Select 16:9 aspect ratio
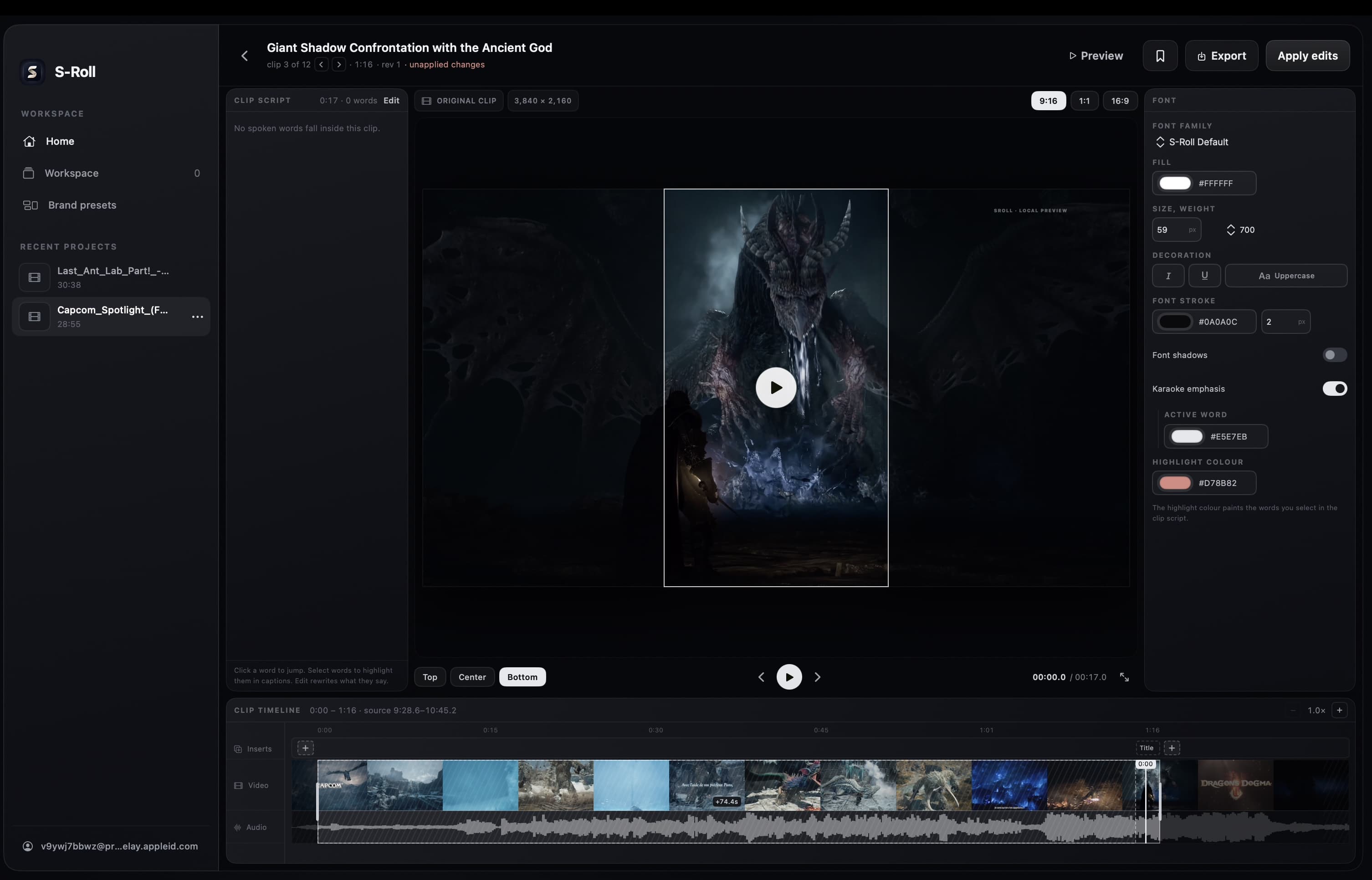1372x880 pixels. (1120, 101)
